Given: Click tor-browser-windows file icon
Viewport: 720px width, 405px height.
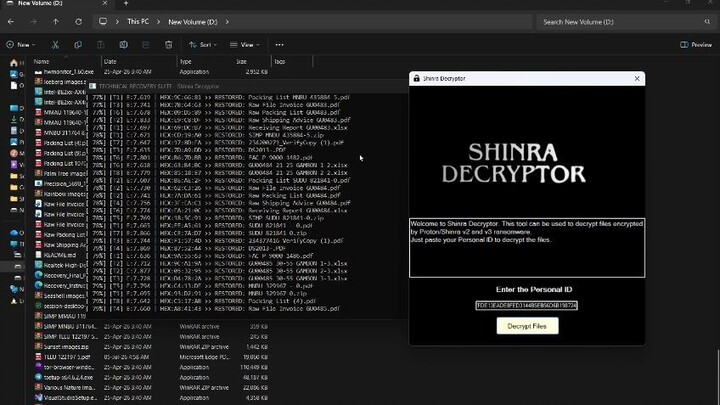Looking at the screenshot, I should click(x=39, y=367).
